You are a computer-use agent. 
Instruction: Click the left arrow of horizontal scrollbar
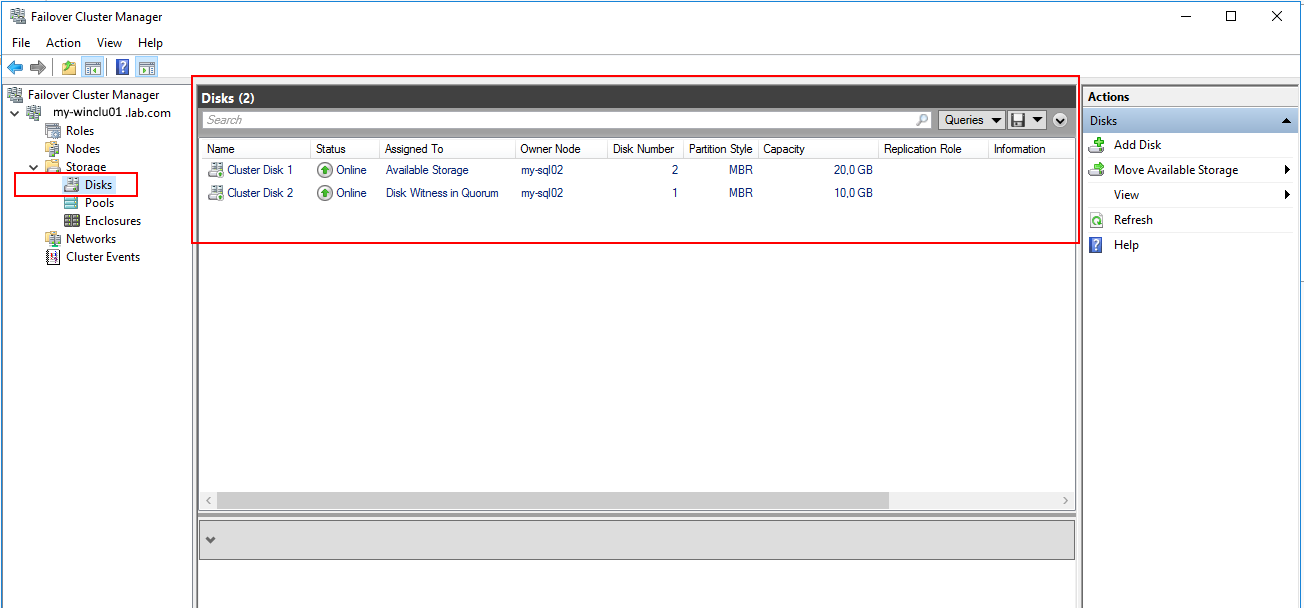coord(209,500)
